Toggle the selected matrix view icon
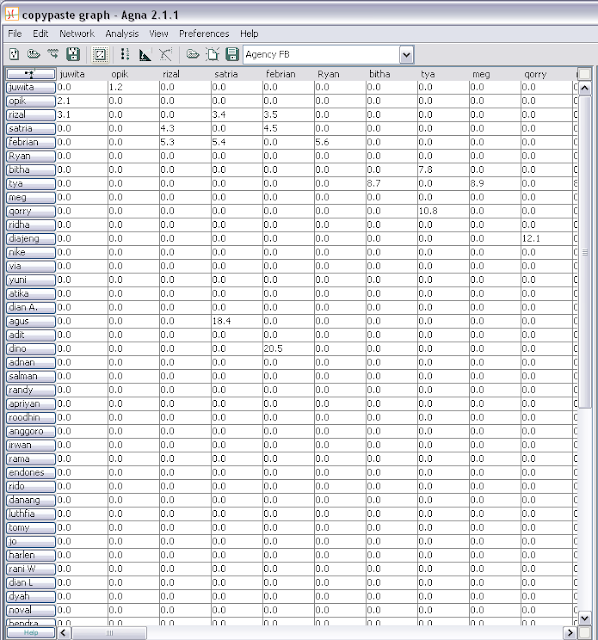 click(100, 54)
